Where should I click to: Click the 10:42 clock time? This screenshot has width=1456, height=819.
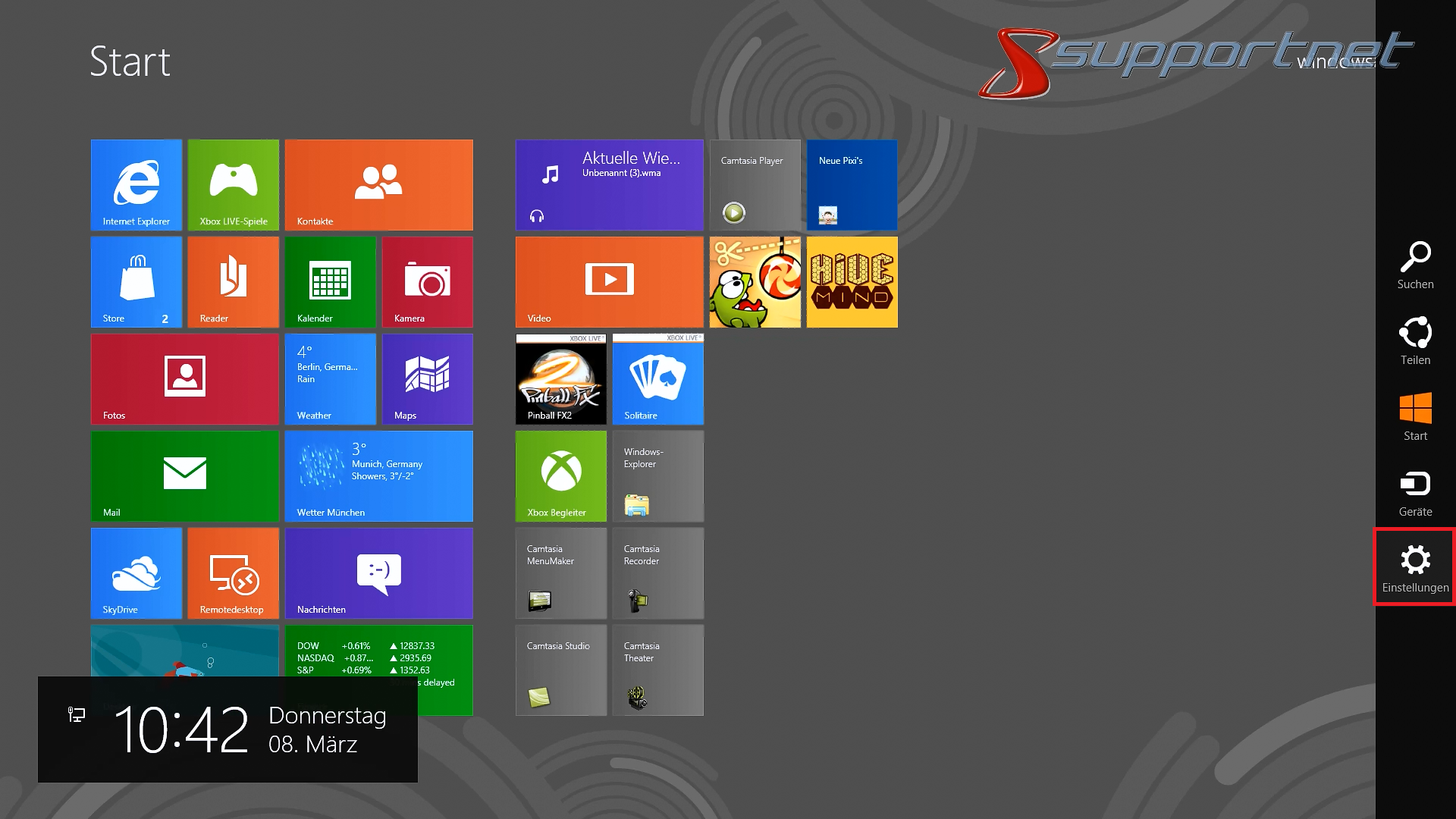181,730
